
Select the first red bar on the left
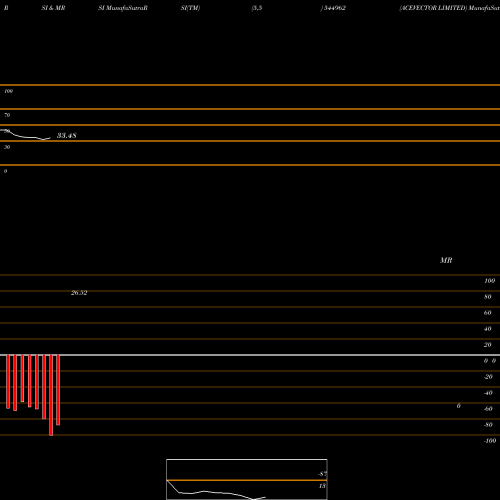8,382
